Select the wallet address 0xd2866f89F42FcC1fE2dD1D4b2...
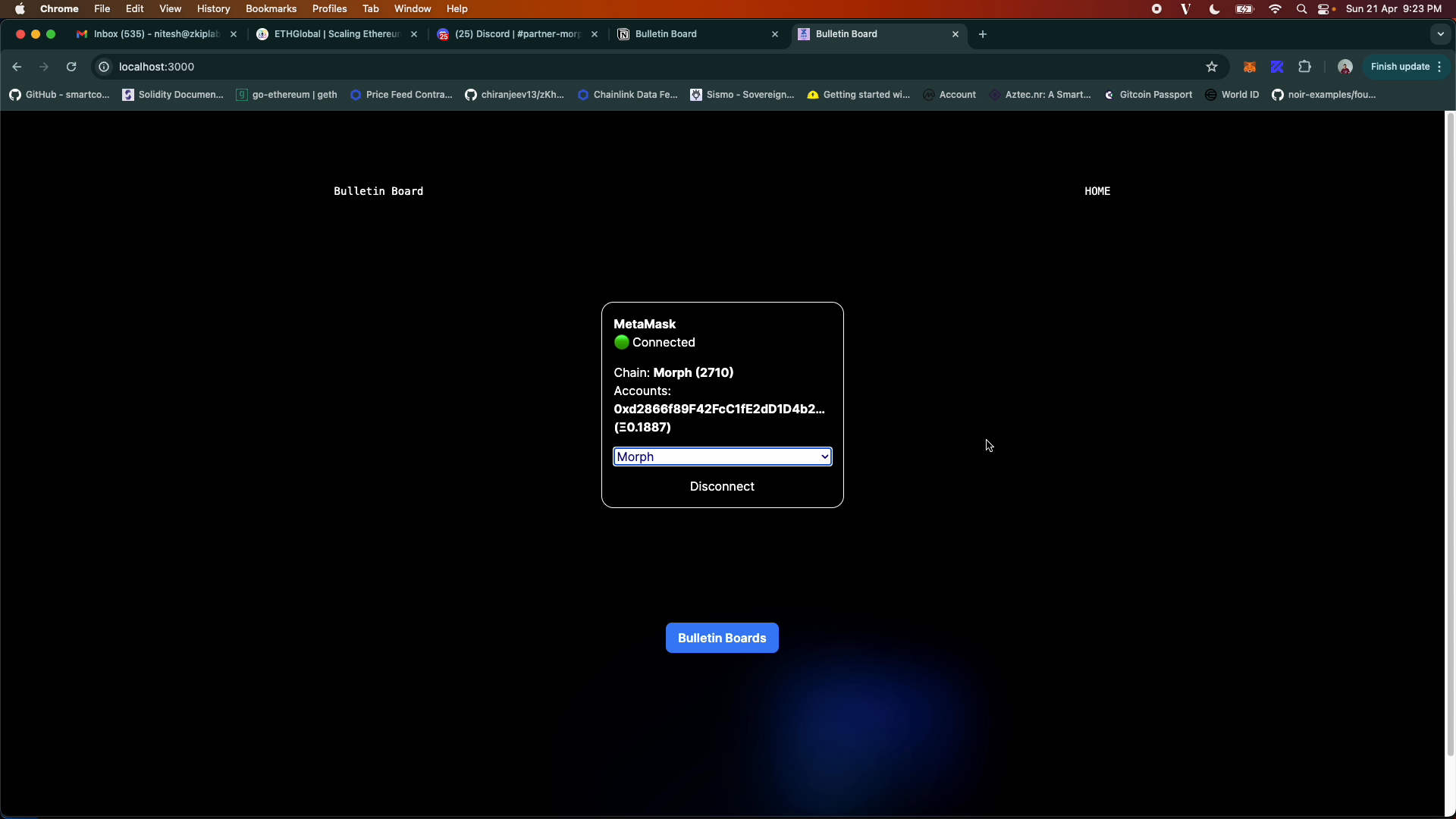 point(719,409)
